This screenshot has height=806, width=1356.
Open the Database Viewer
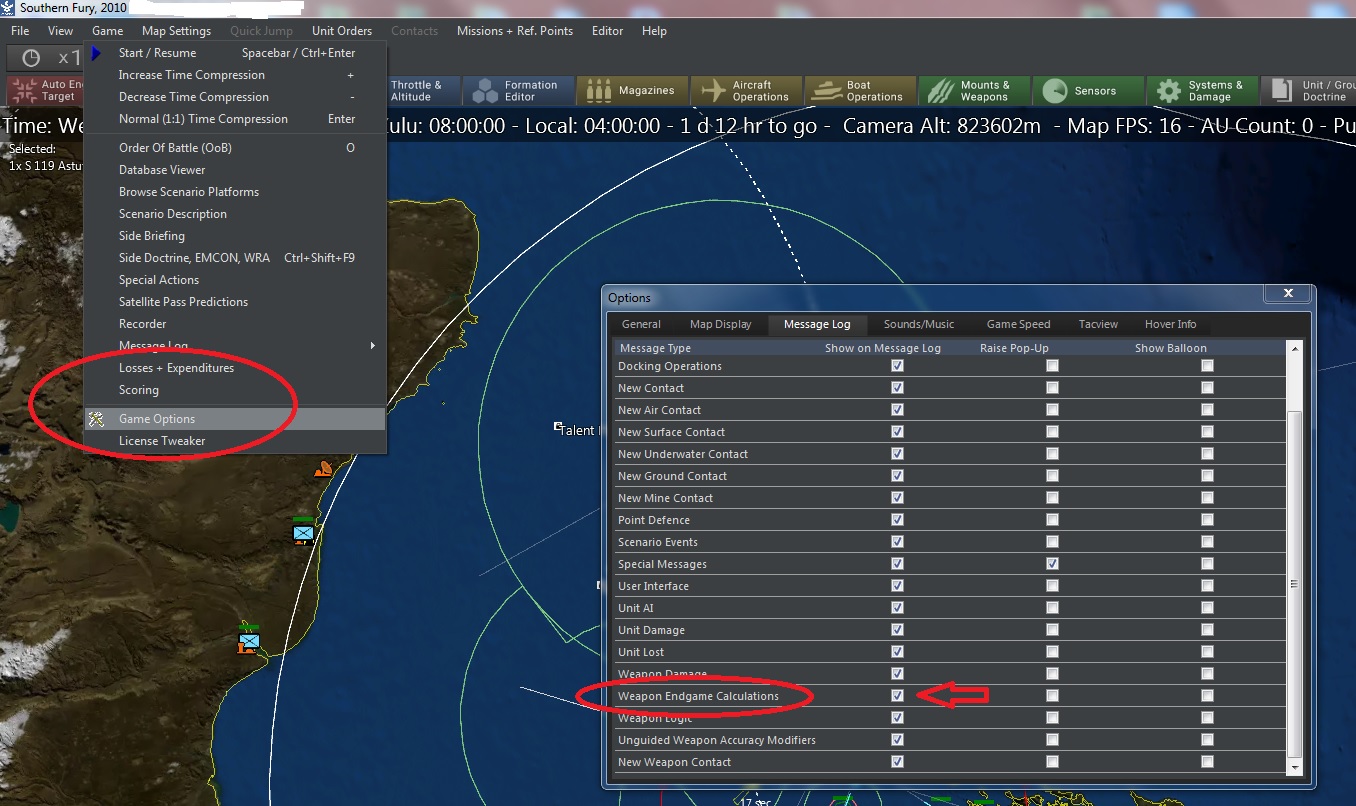tap(235, 170)
